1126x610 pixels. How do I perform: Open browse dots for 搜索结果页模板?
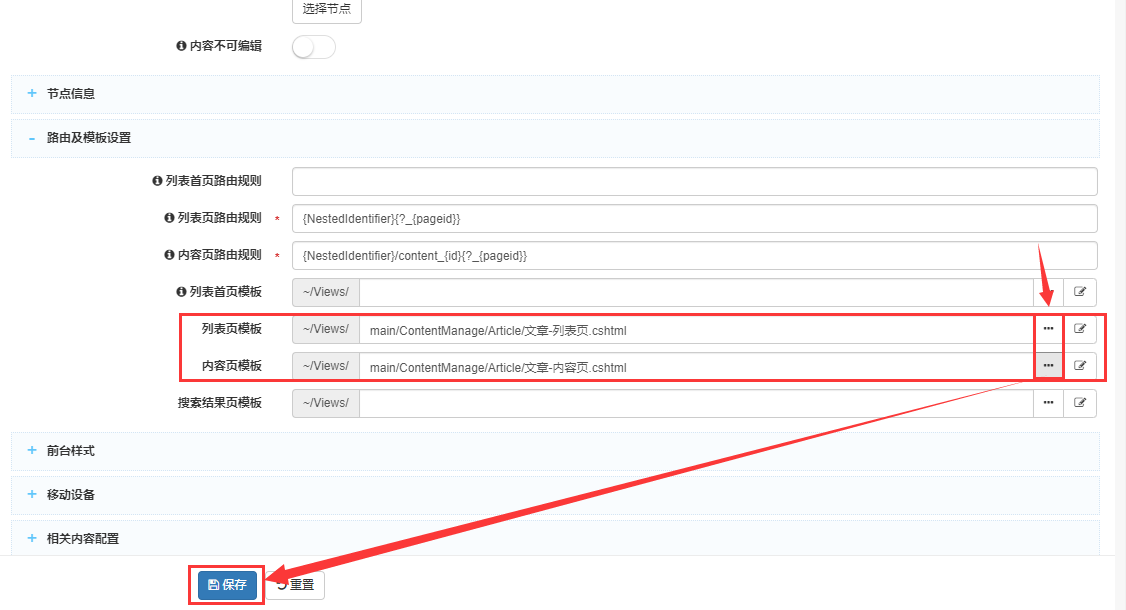pyautogui.click(x=1048, y=403)
